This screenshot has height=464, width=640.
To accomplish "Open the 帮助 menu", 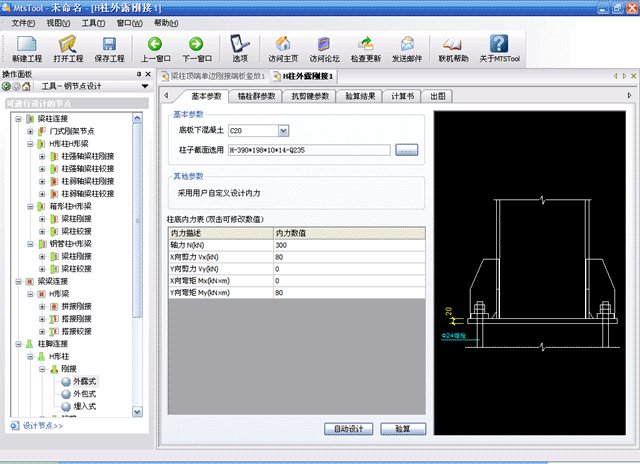I will click(166, 23).
